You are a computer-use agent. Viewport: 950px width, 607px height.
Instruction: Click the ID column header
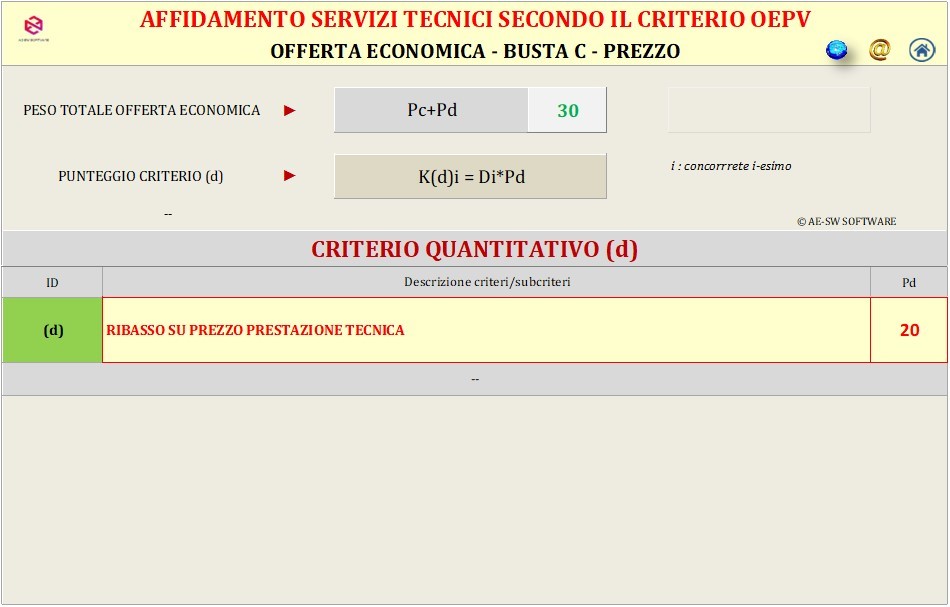tap(52, 282)
